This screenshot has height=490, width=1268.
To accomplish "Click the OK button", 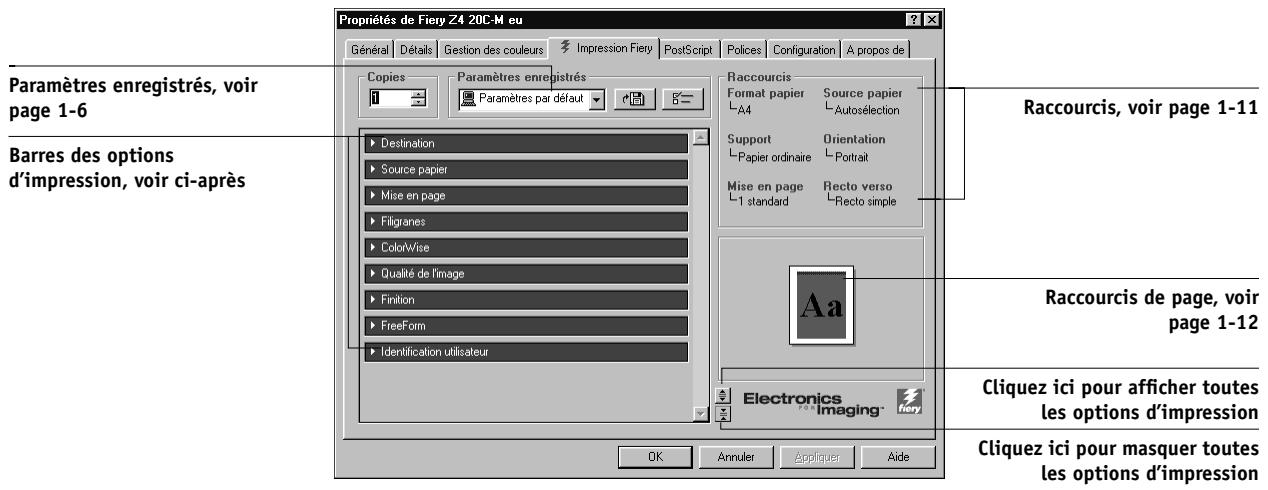I will tap(656, 457).
